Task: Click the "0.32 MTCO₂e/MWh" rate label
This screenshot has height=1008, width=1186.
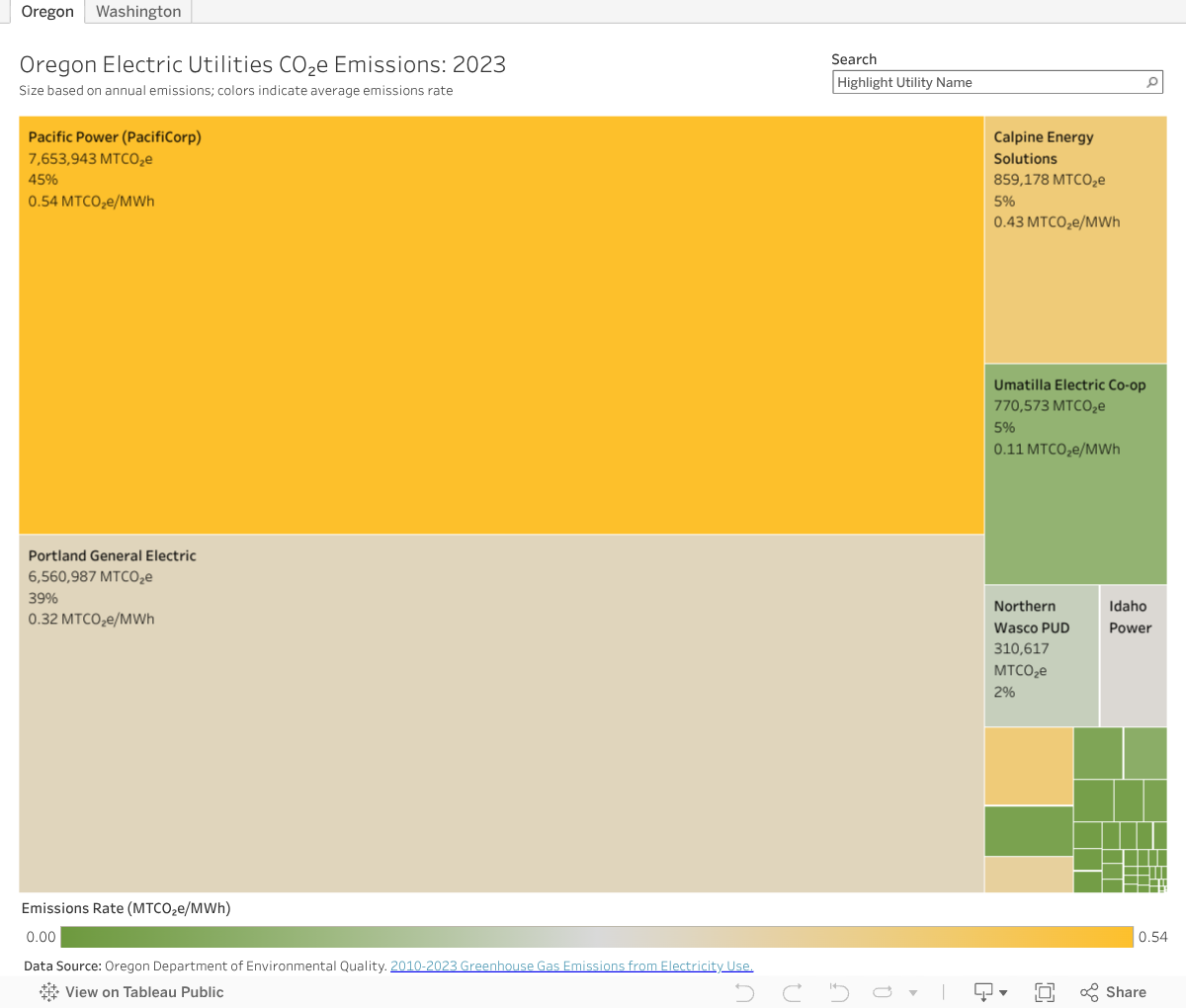Action: (x=91, y=620)
